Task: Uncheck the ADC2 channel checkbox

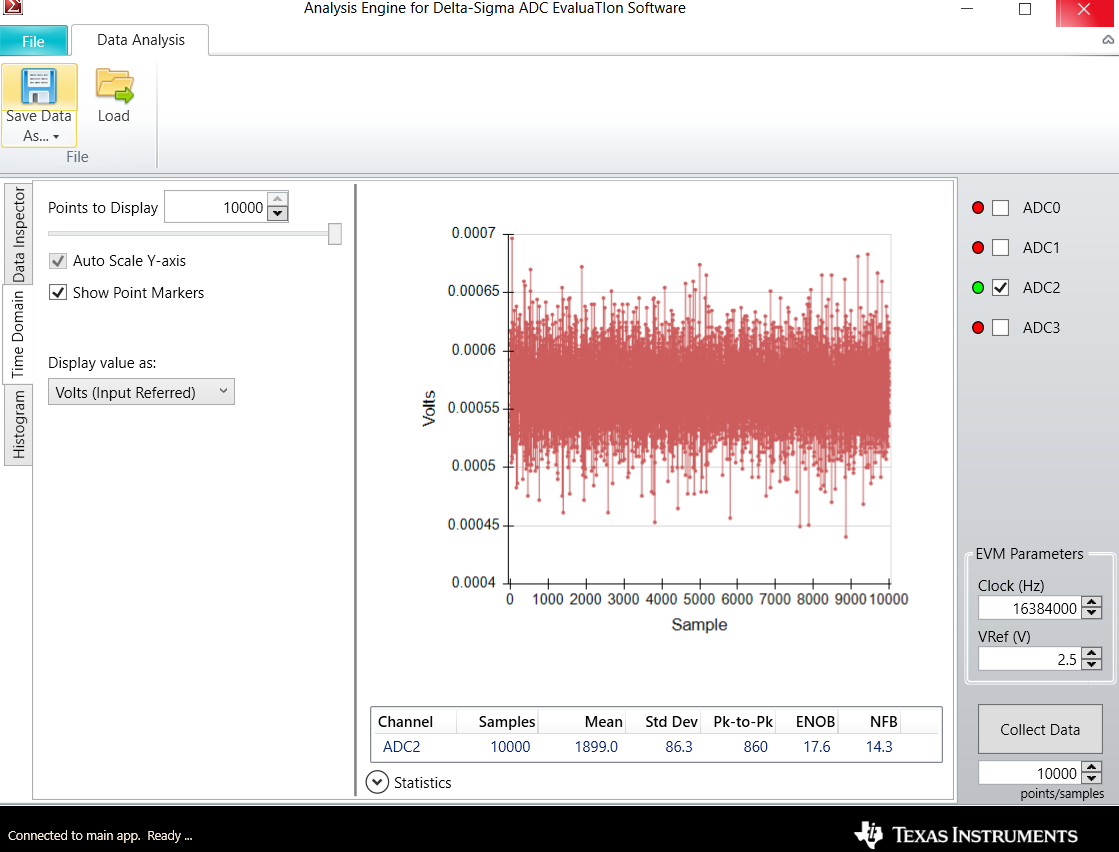Action: (1001, 288)
